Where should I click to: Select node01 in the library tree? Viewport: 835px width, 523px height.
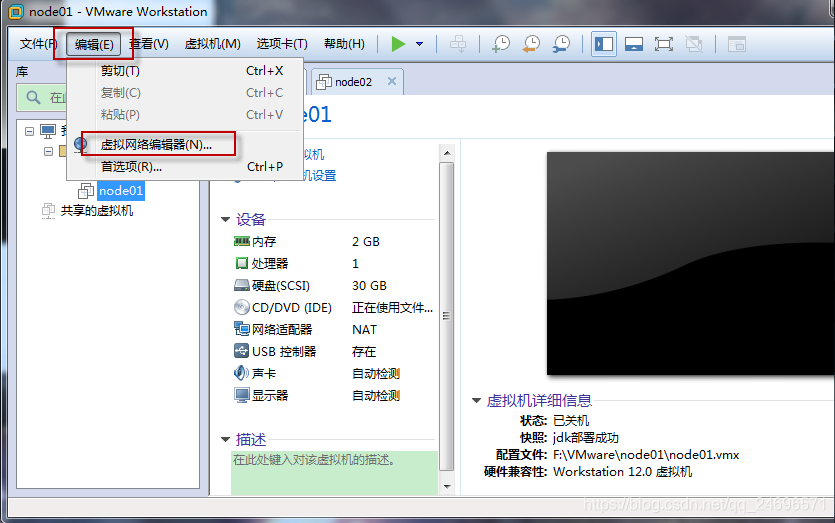(x=121, y=191)
